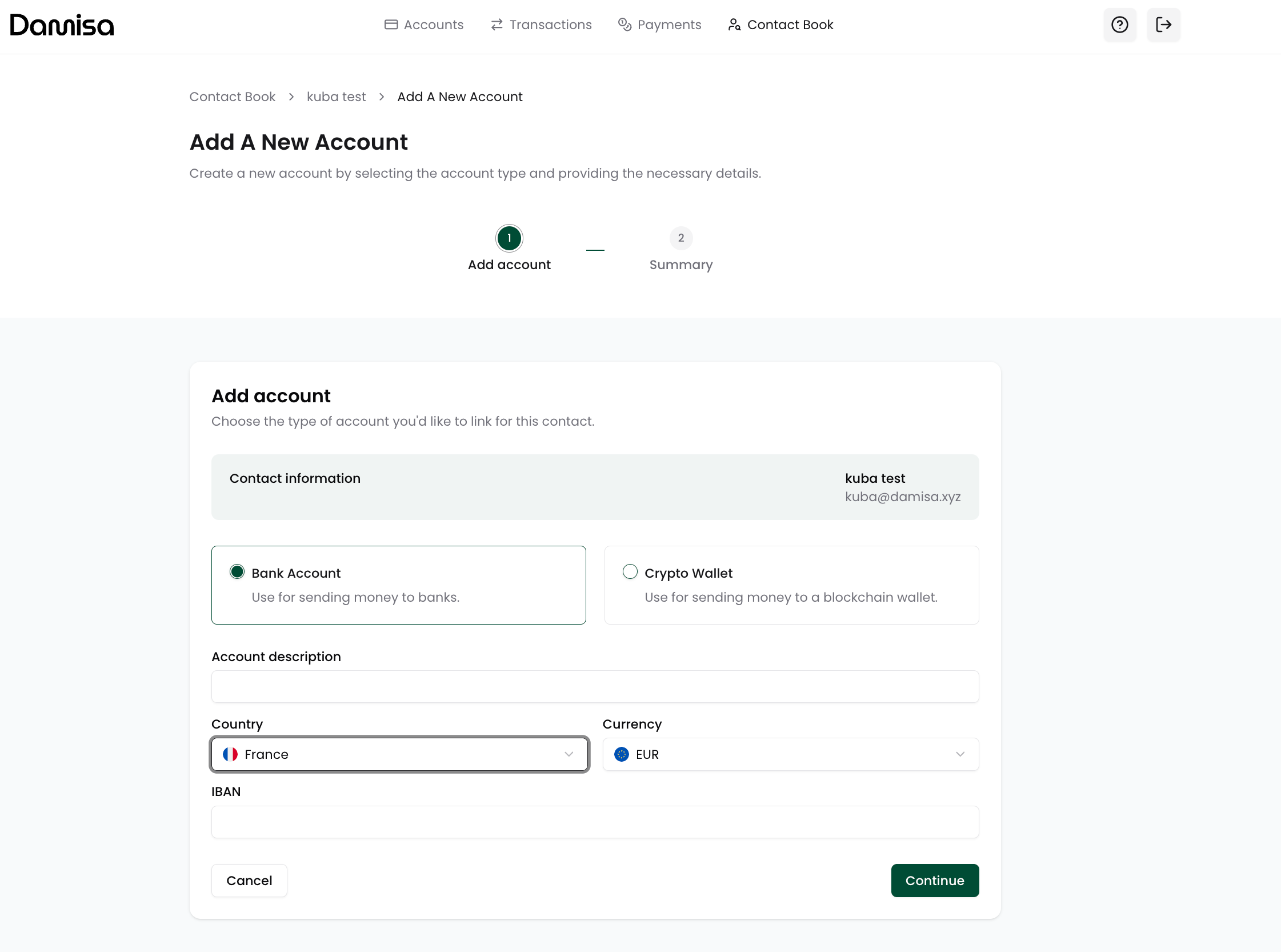
Task: Open kuba test breadcrumb link
Action: click(x=336, y=97)
